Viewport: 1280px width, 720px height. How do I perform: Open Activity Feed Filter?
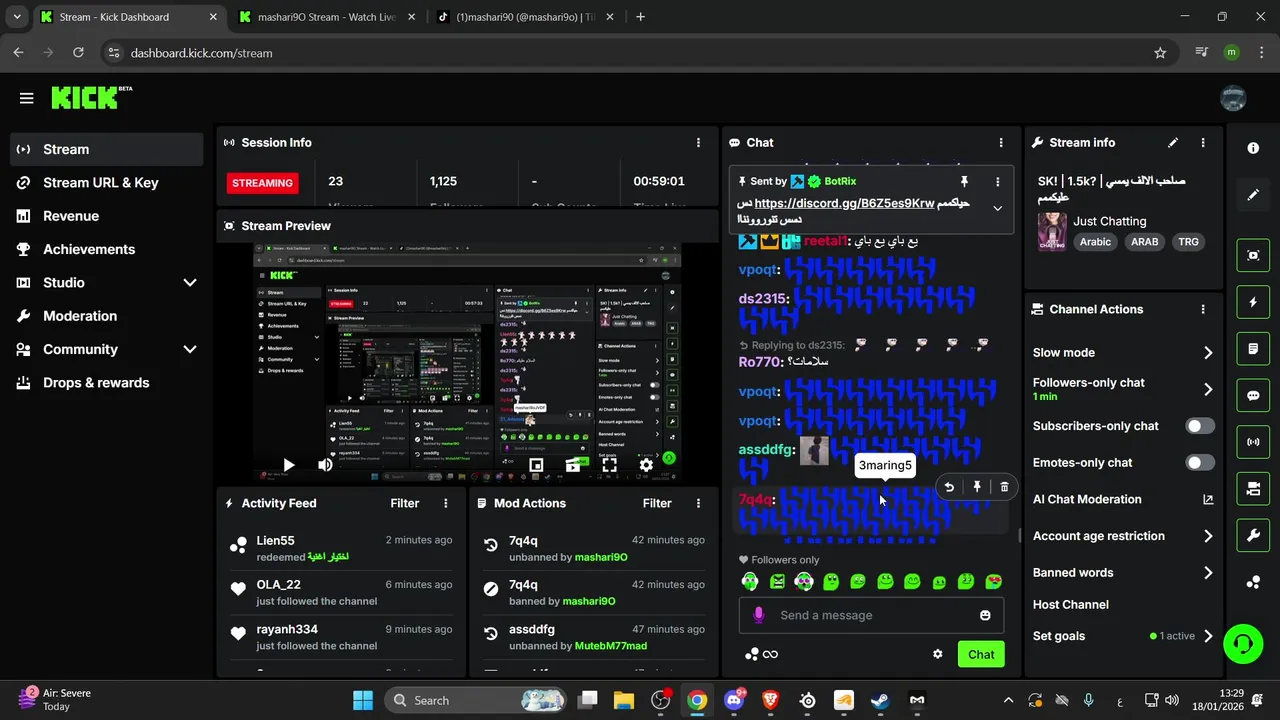click(405, 503)
